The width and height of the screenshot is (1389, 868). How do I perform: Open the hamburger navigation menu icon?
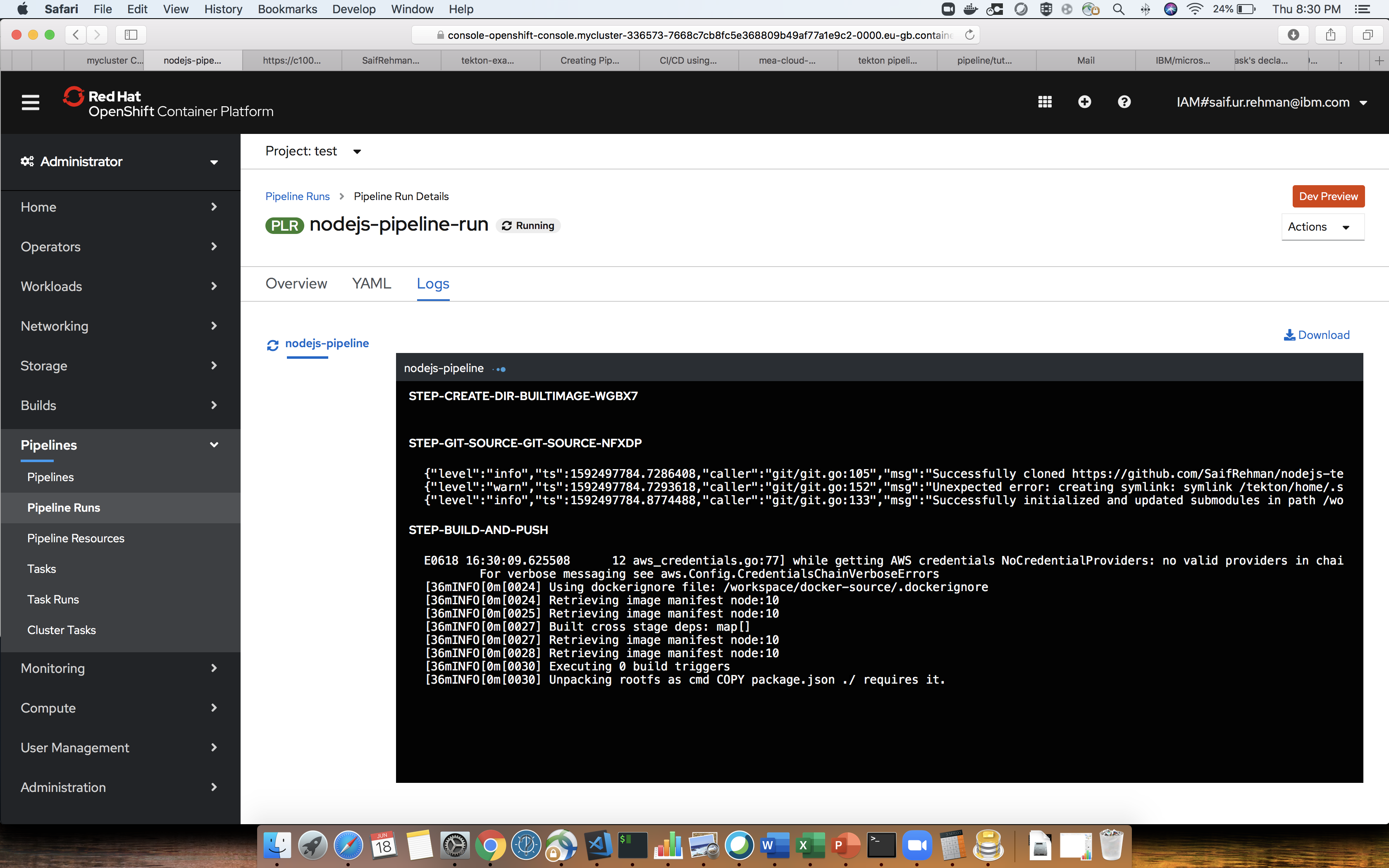click(x=31, y=103)
